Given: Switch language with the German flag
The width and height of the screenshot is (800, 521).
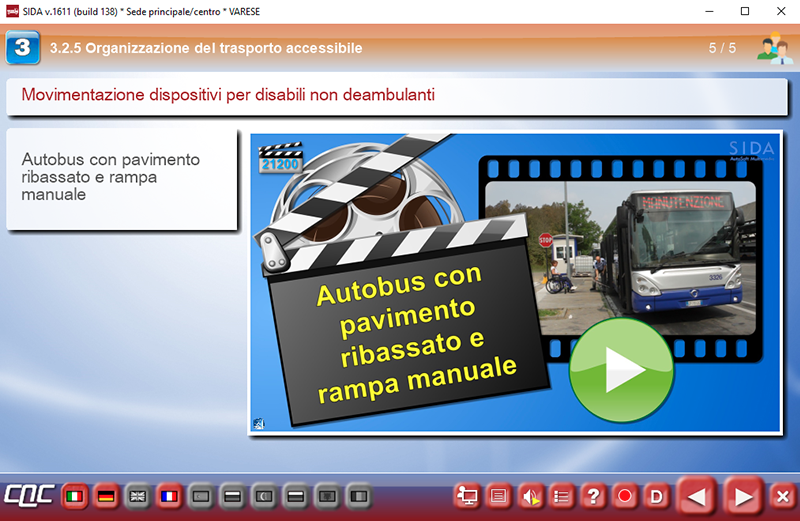Looking at the screenshot, I should tap(106, 496).
